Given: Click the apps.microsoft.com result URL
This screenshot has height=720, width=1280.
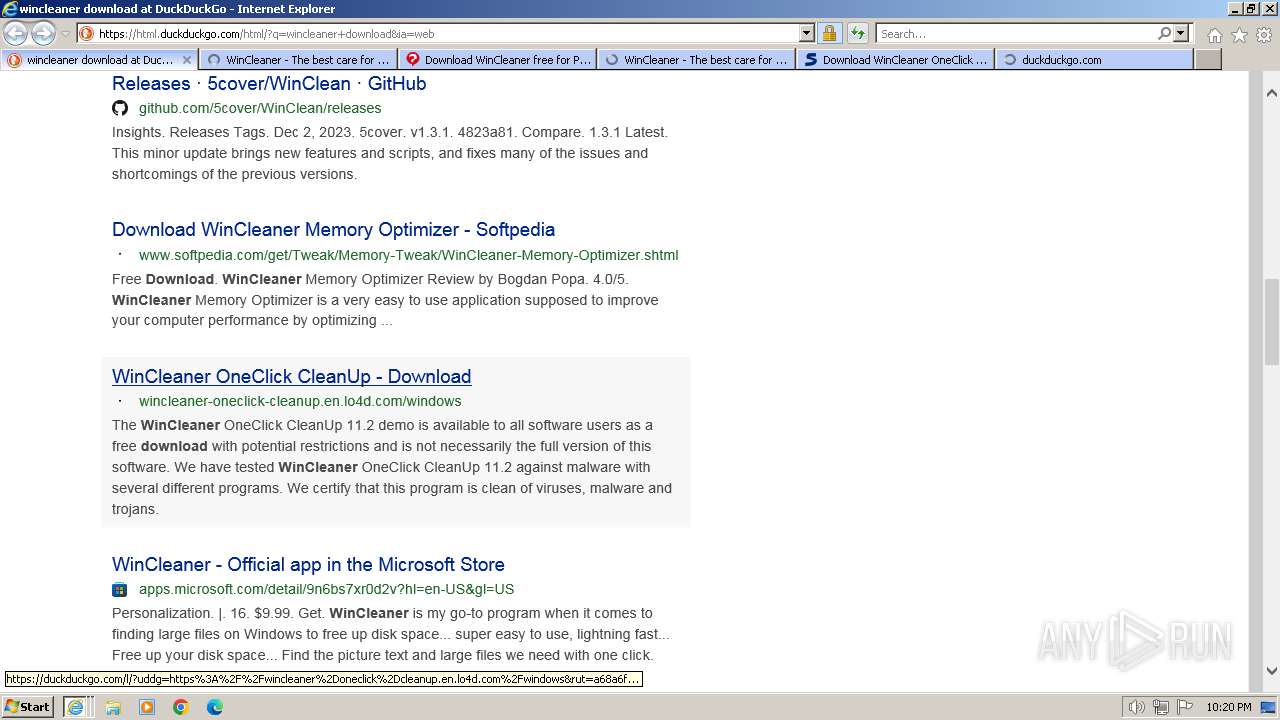Looking at the screenshot, I should pyautogui.click(x=326, y=589).
